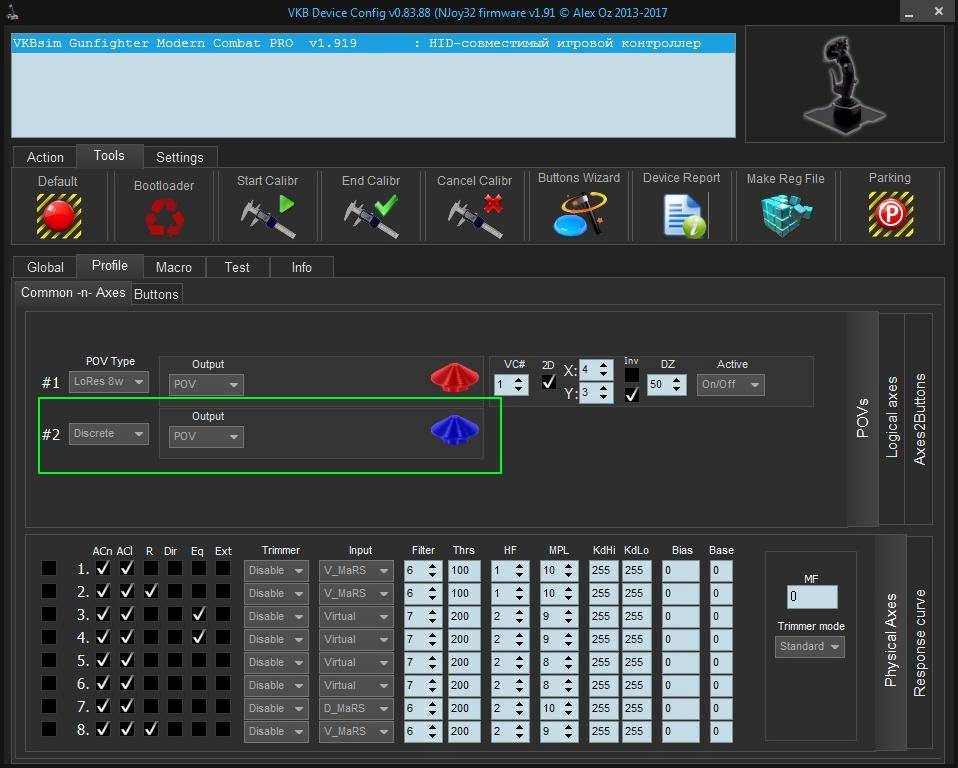Increase the DZ stepper value
This screenshot has width=958, height=768.
point(676,379)
